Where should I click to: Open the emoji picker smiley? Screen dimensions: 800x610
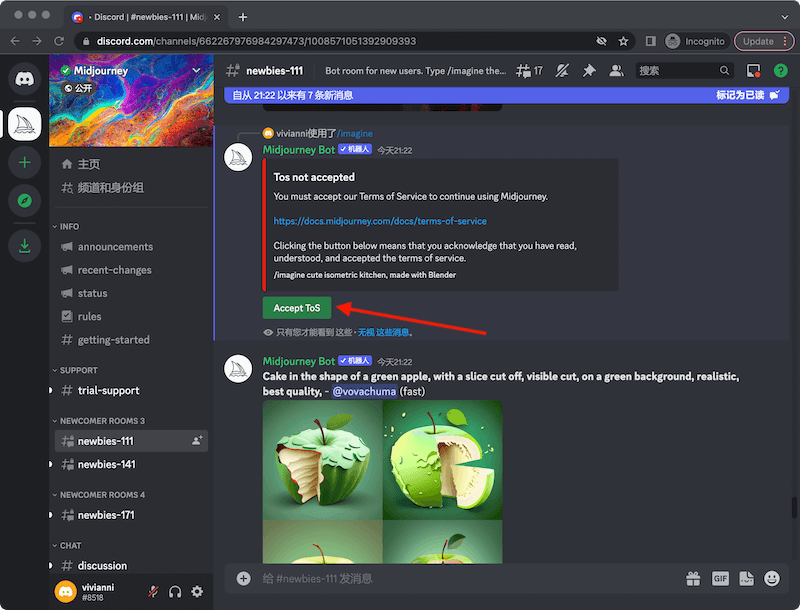click(x=772, y=578)
